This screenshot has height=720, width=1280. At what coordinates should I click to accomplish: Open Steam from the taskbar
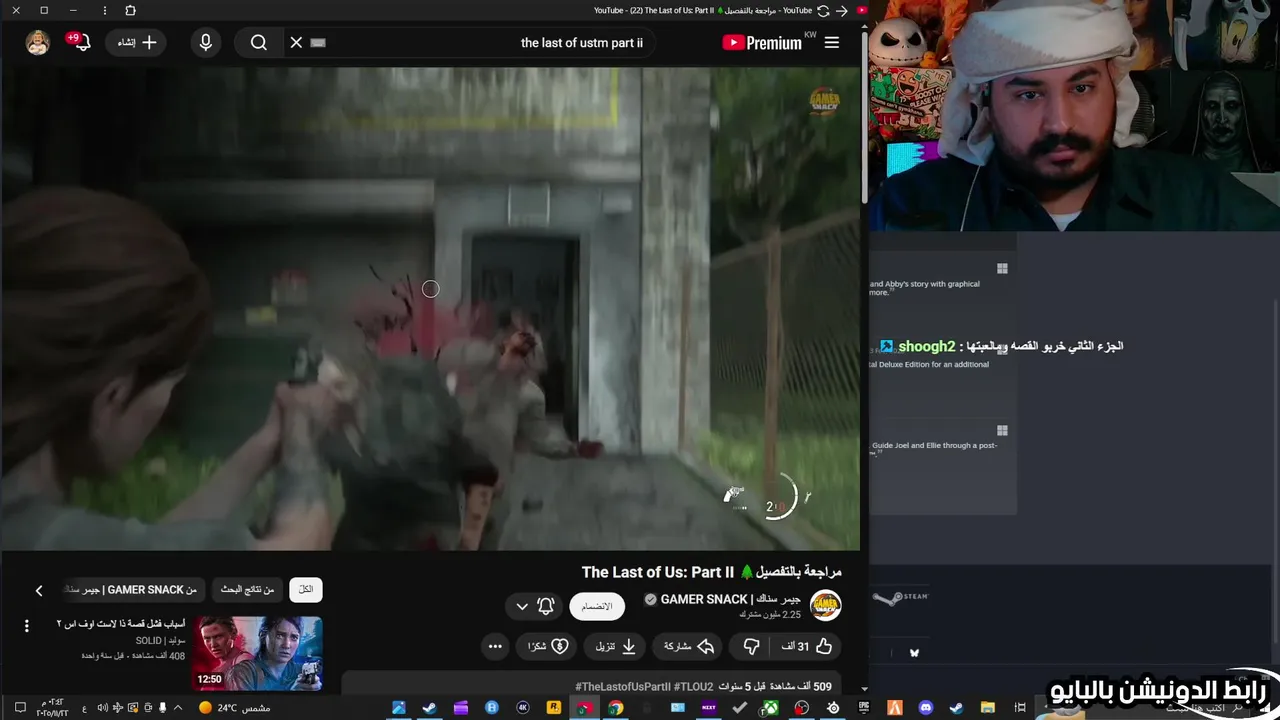[x=429, y=708]
